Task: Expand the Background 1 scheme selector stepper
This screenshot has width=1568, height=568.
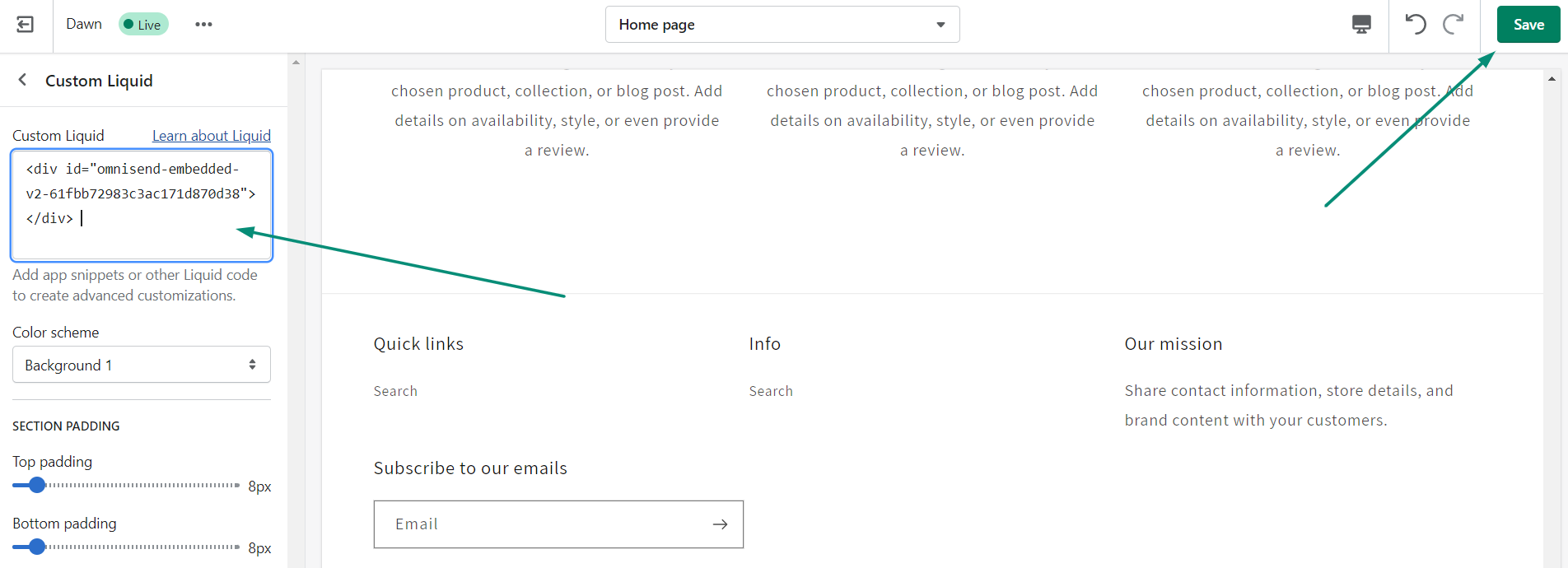Action: point(253,364)
